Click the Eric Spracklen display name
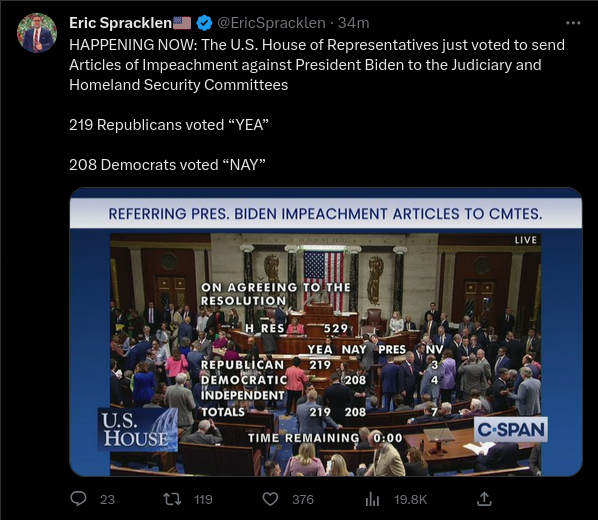598x520 pixels. 120,23
